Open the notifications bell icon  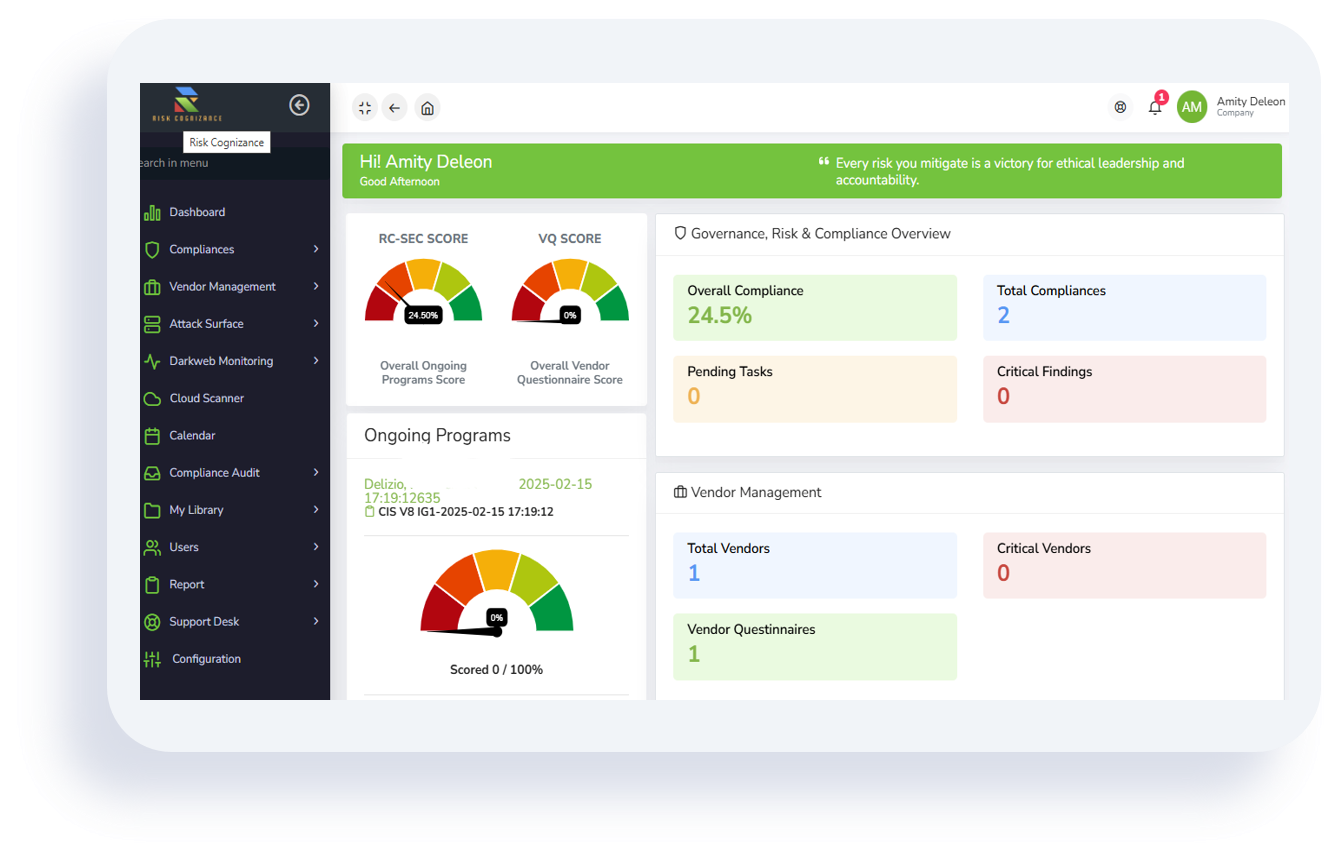1155,108
